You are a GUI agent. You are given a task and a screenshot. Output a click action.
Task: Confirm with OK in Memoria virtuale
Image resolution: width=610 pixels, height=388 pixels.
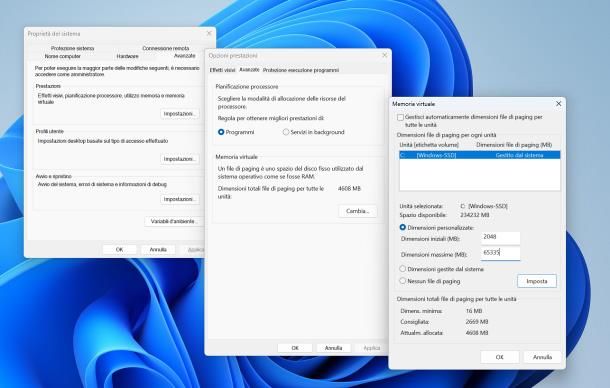click(500, 357)
